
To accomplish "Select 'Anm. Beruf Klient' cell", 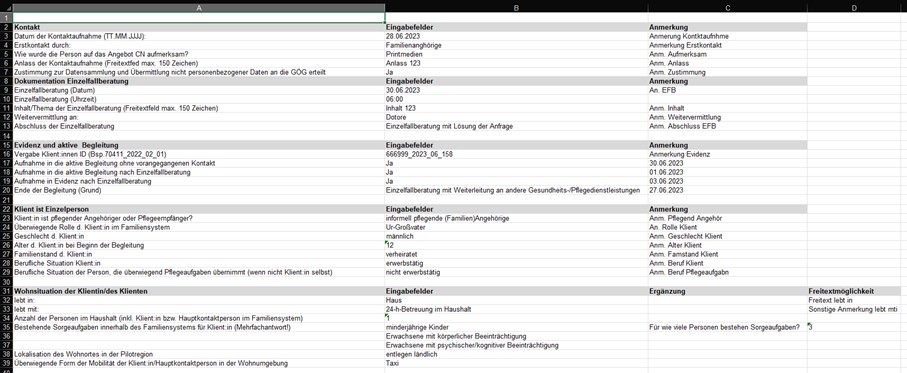I will [727, 263].
